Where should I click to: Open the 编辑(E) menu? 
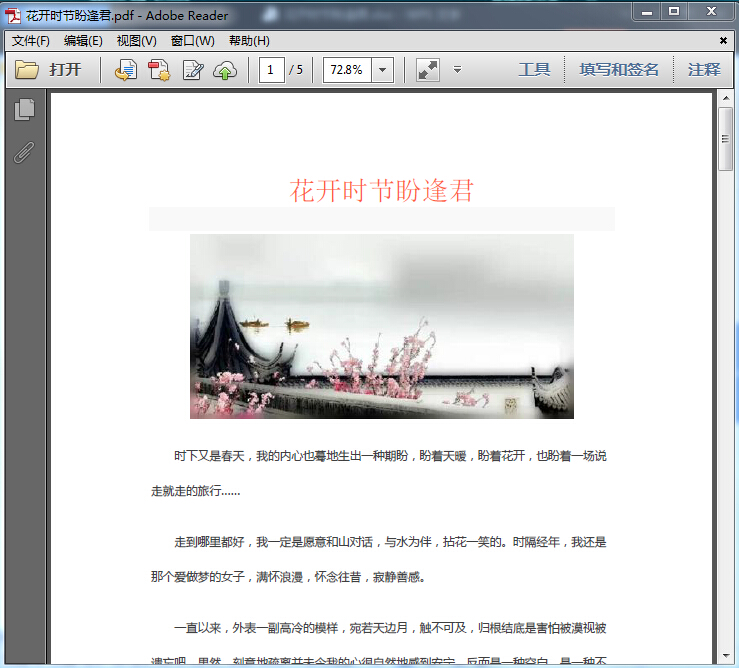coord(83,41)
